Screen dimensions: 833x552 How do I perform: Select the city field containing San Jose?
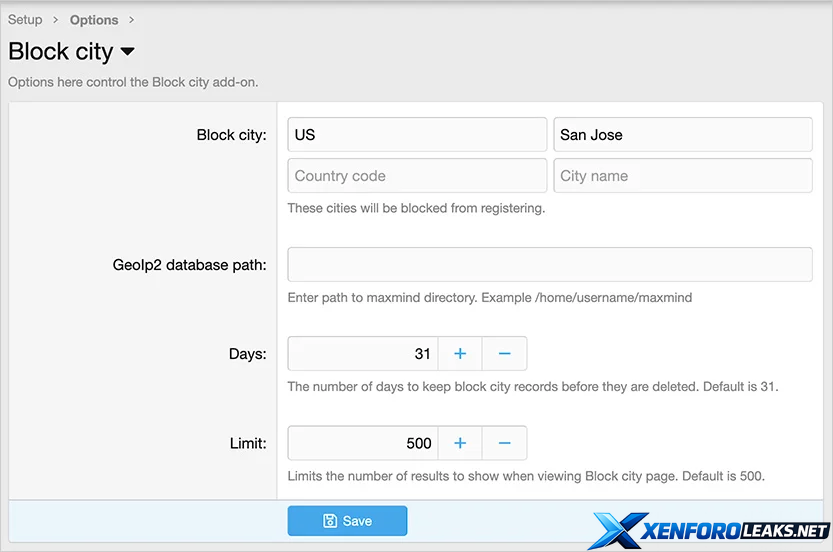click(682, 135)
